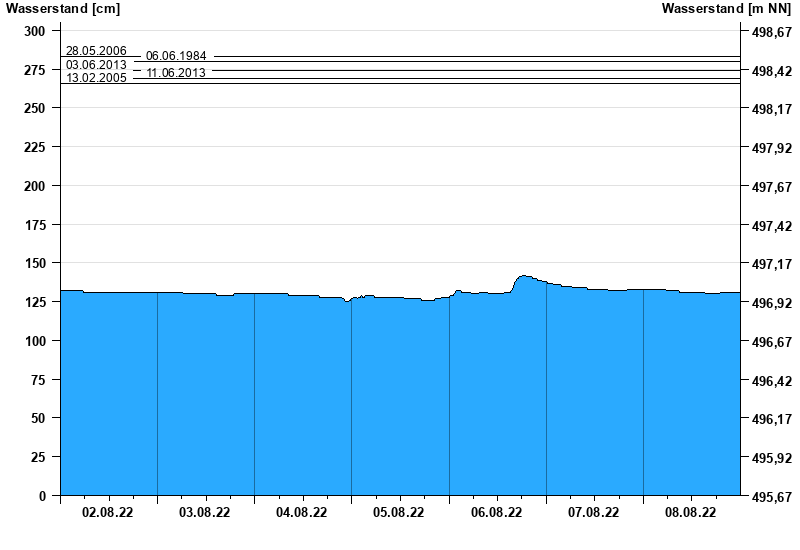
Task: Select the 03.06.2013 flood marker label
Action: tap(96, 64)
